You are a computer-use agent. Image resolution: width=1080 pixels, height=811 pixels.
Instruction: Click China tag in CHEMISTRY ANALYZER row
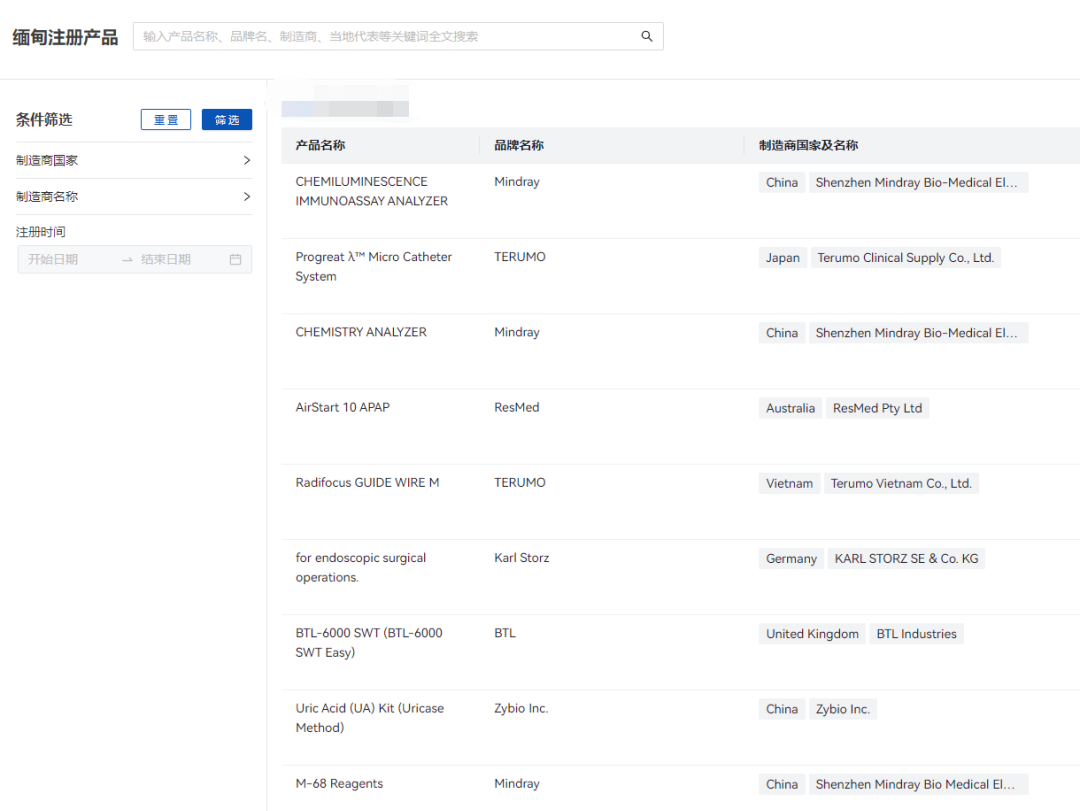pyautogui.click(x=782, y=332)
